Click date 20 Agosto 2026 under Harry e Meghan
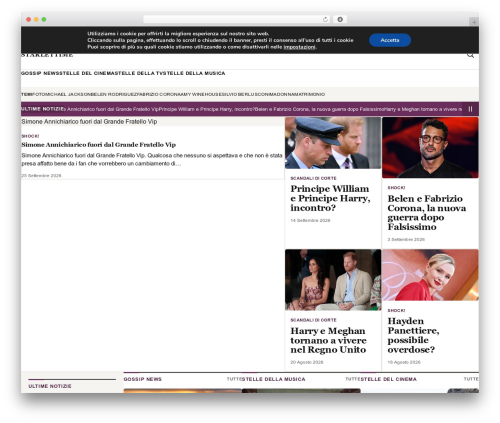 tap(307, 362)
